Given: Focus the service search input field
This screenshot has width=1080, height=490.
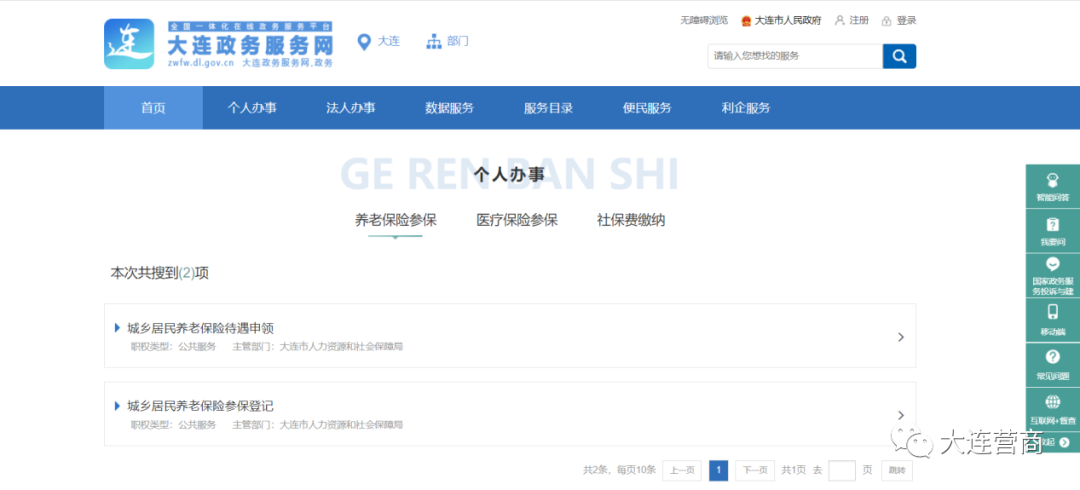Looking at the screenshot, I should 794,56.
